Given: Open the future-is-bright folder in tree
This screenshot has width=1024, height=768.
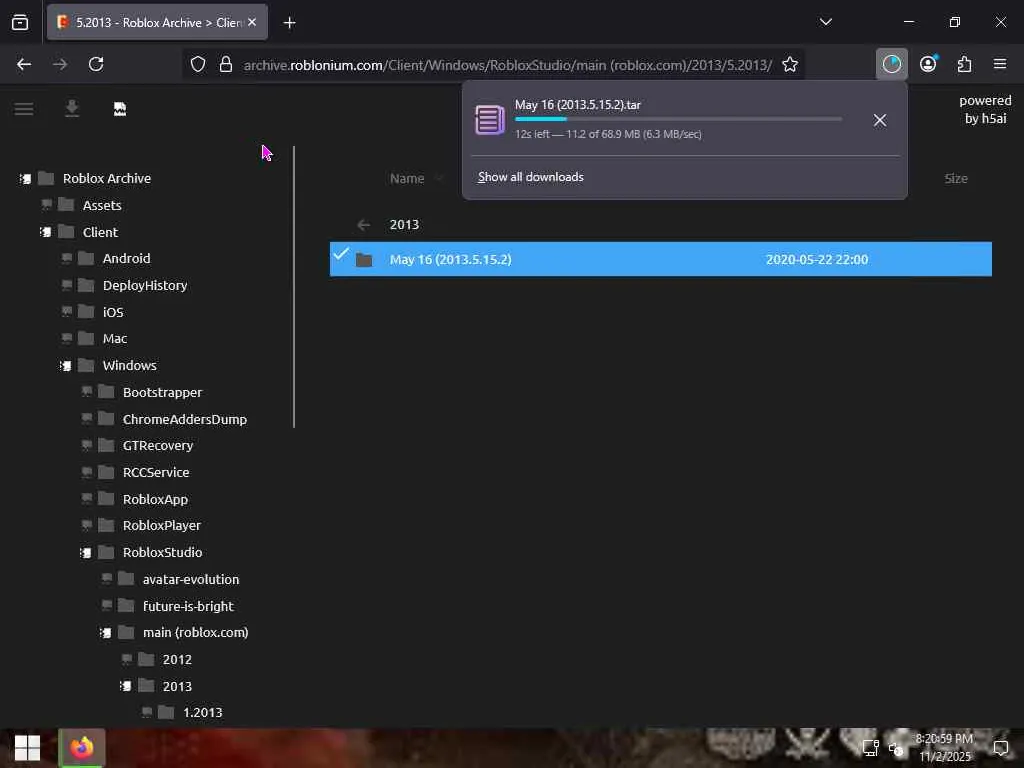Looking at the screenshot, I should tap(188, 606).
